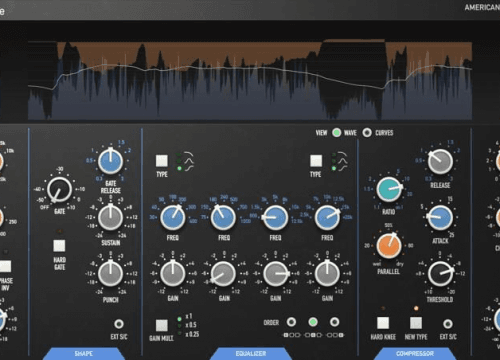500x360 pixels.
Task: Click the Sustain knob
Action: pyautogui.click(x=110, y=218)
